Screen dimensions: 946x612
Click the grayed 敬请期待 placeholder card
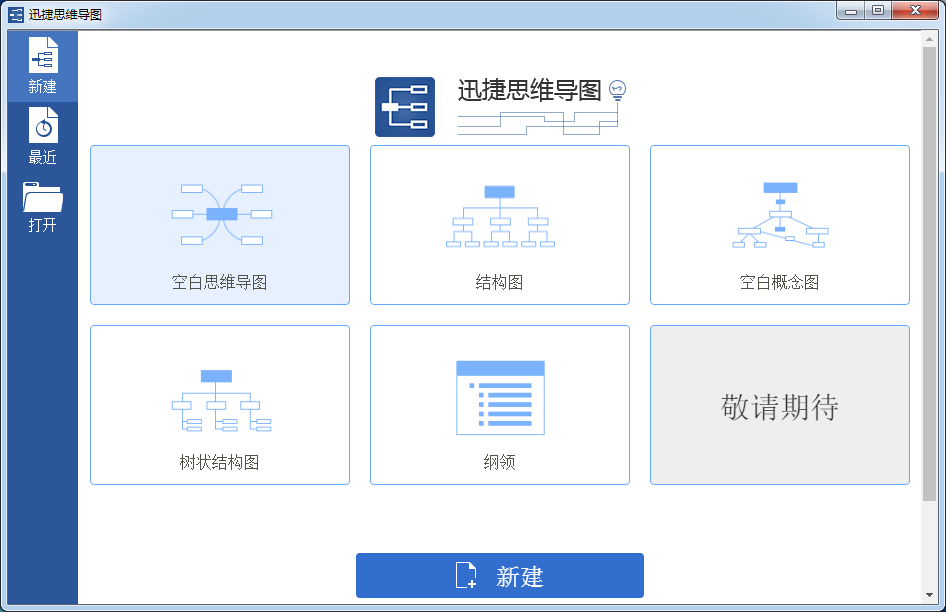tap(779, 404)
